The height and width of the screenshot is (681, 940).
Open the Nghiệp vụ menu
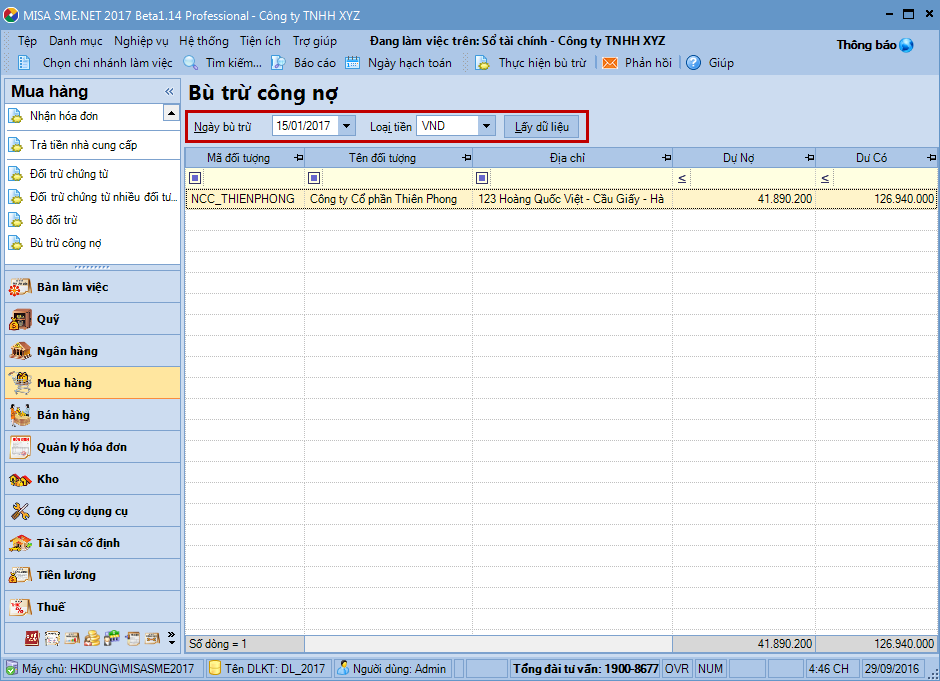[x=141, y=41]
